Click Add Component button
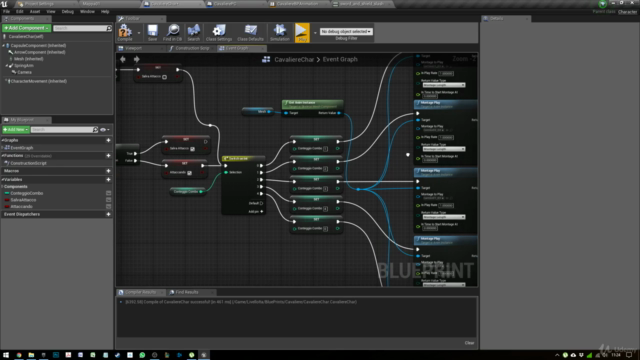The height and width of the screenshot is (360, 640). point(27,28)
